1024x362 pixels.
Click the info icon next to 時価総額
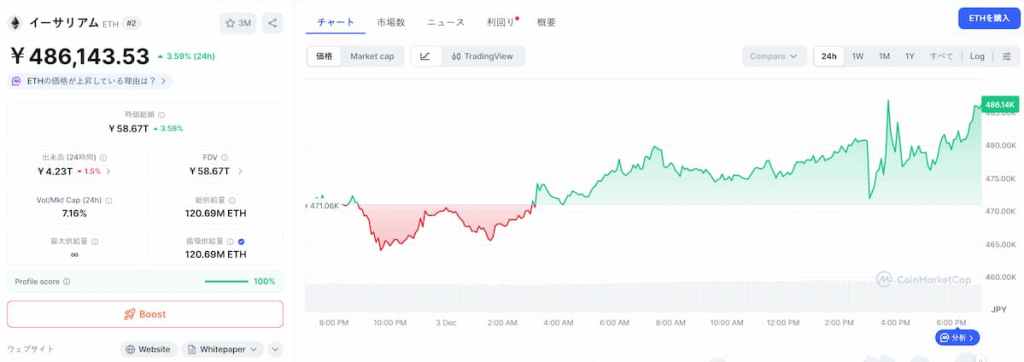click(162, 115)
